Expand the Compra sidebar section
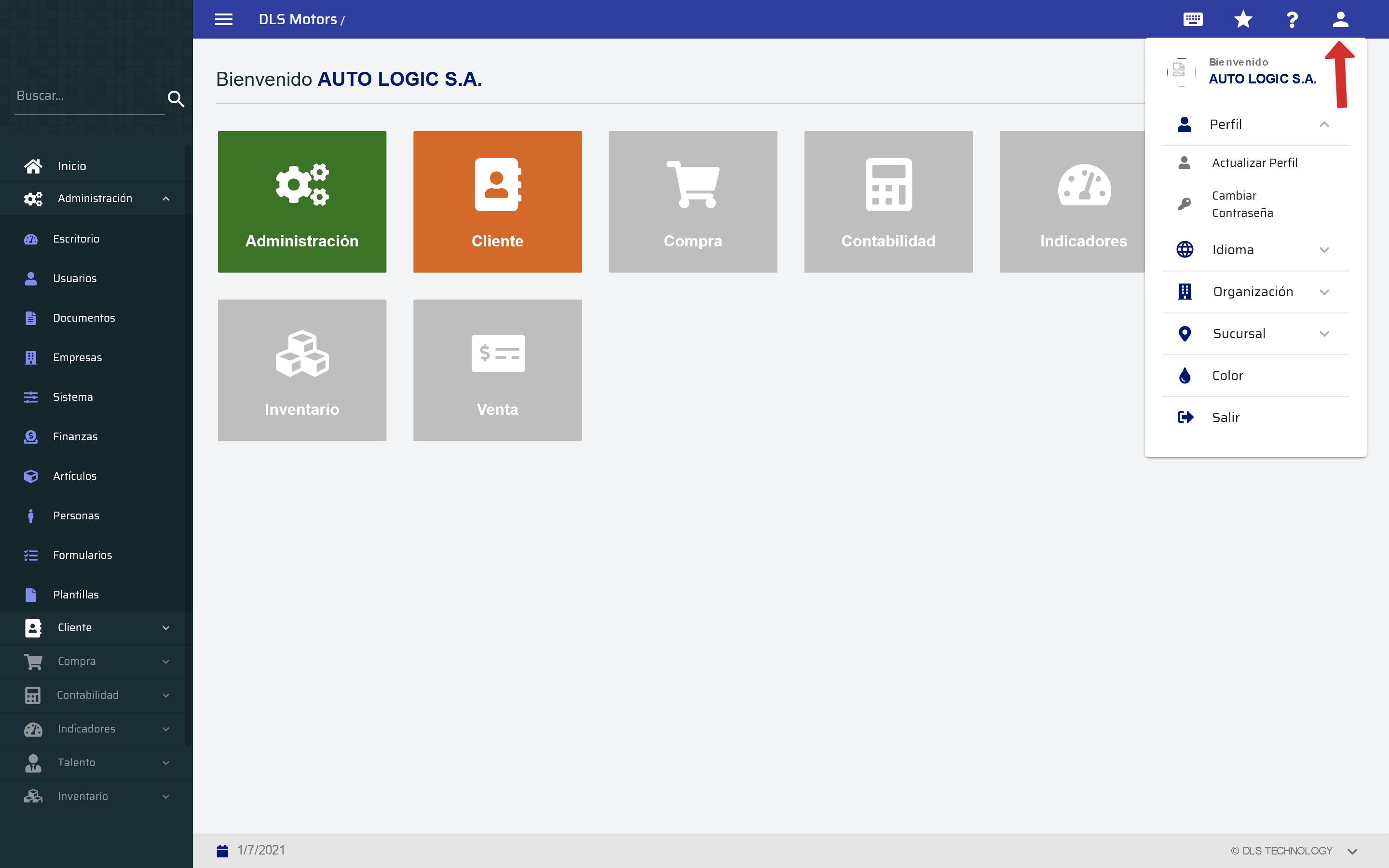The image size is (1389, 868). (166, 661)
